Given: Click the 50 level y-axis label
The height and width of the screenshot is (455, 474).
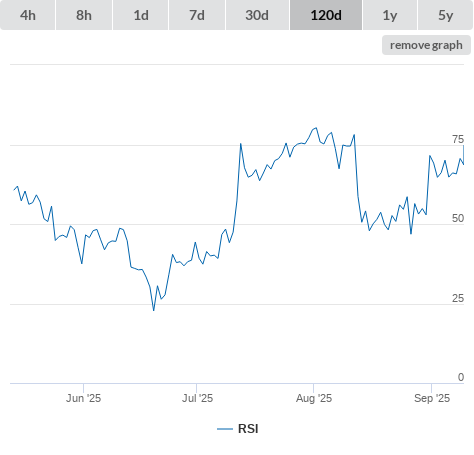Looking at the screenshot, I should point(458,218).
